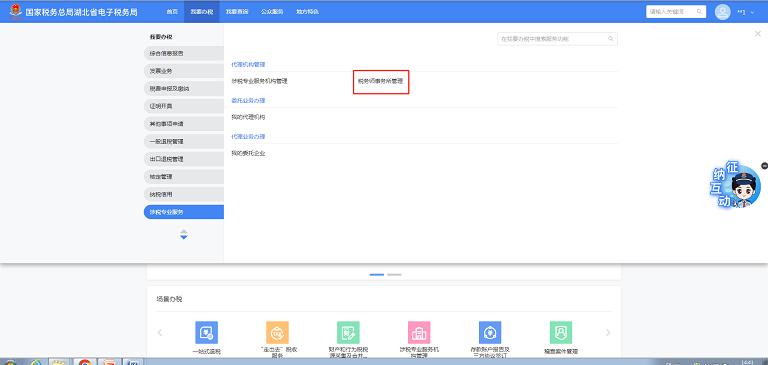Switch to the second carousel page indicator

coord(394,275)
